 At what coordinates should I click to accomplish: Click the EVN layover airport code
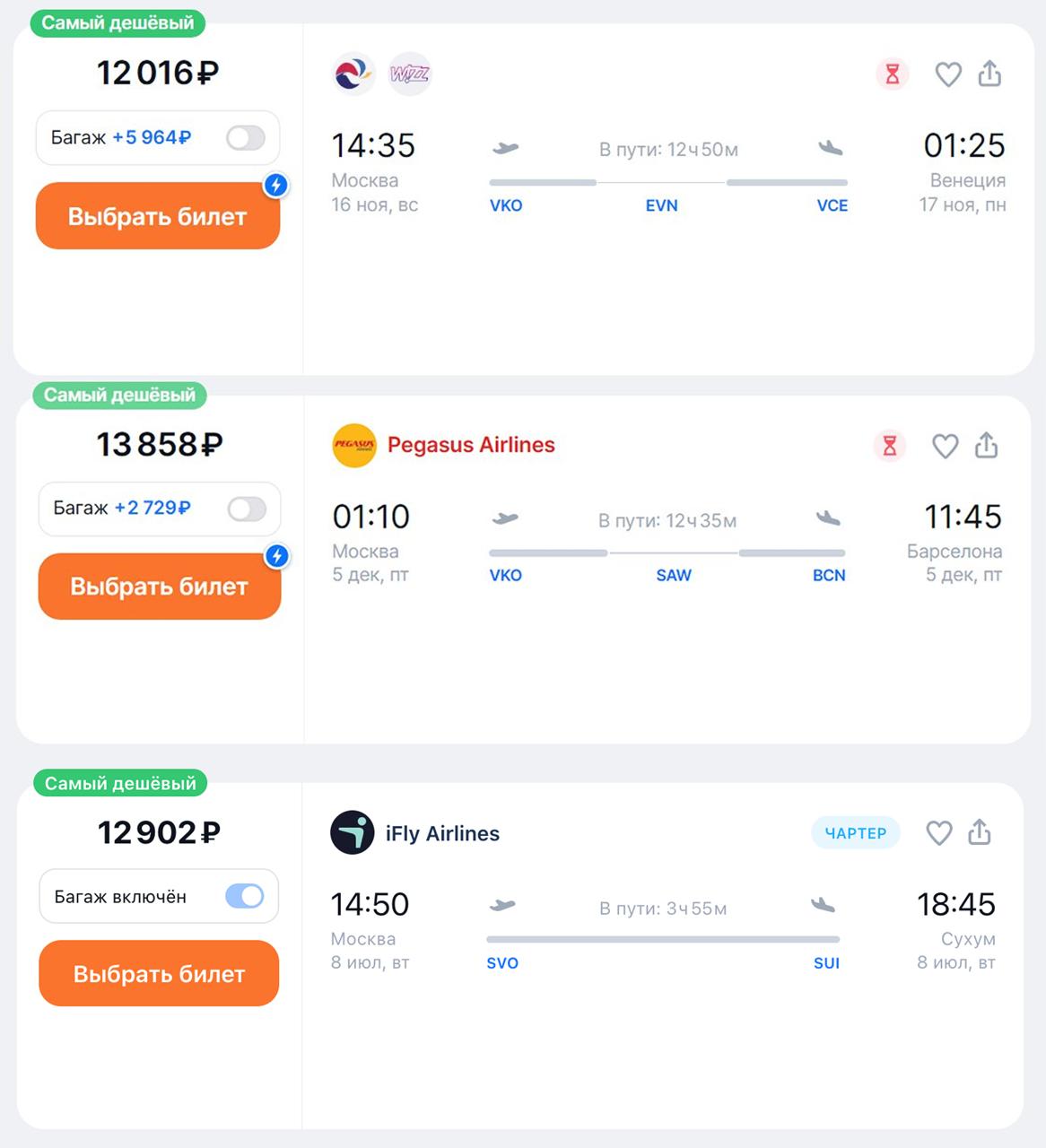pyautogui.click(x=662, y=205)
